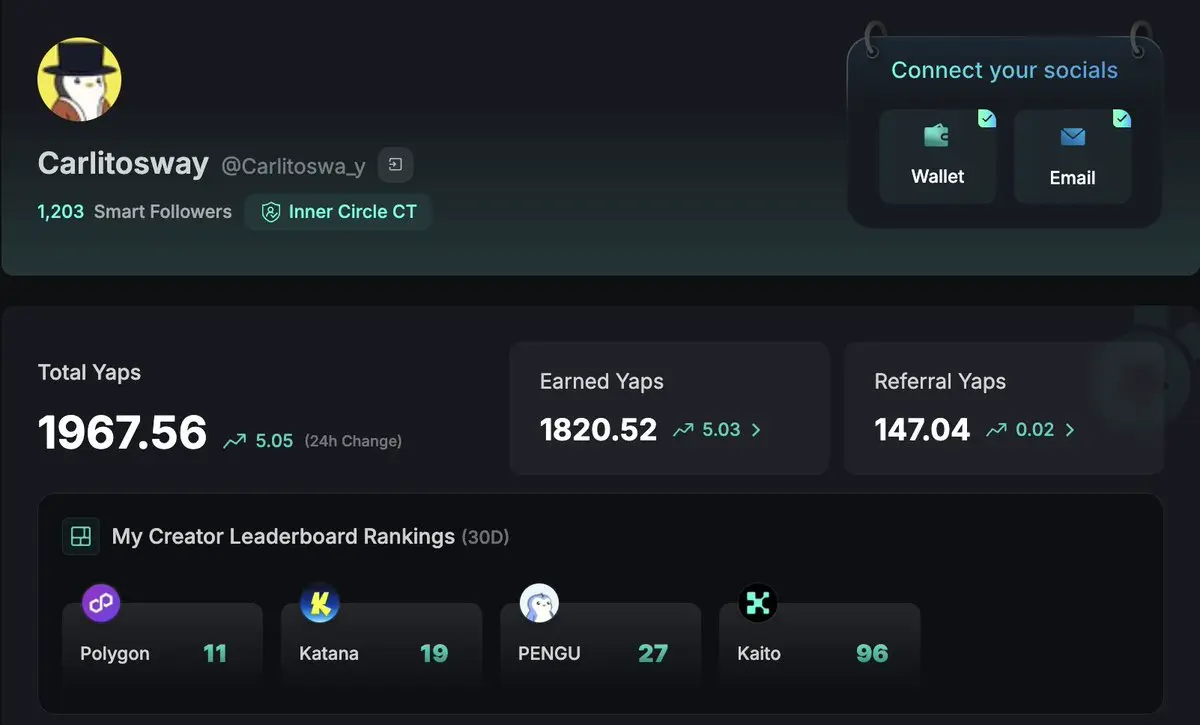Click the Earned Yaps trend arrow icon
This screenshot has width=1200, height=725.
684,430
